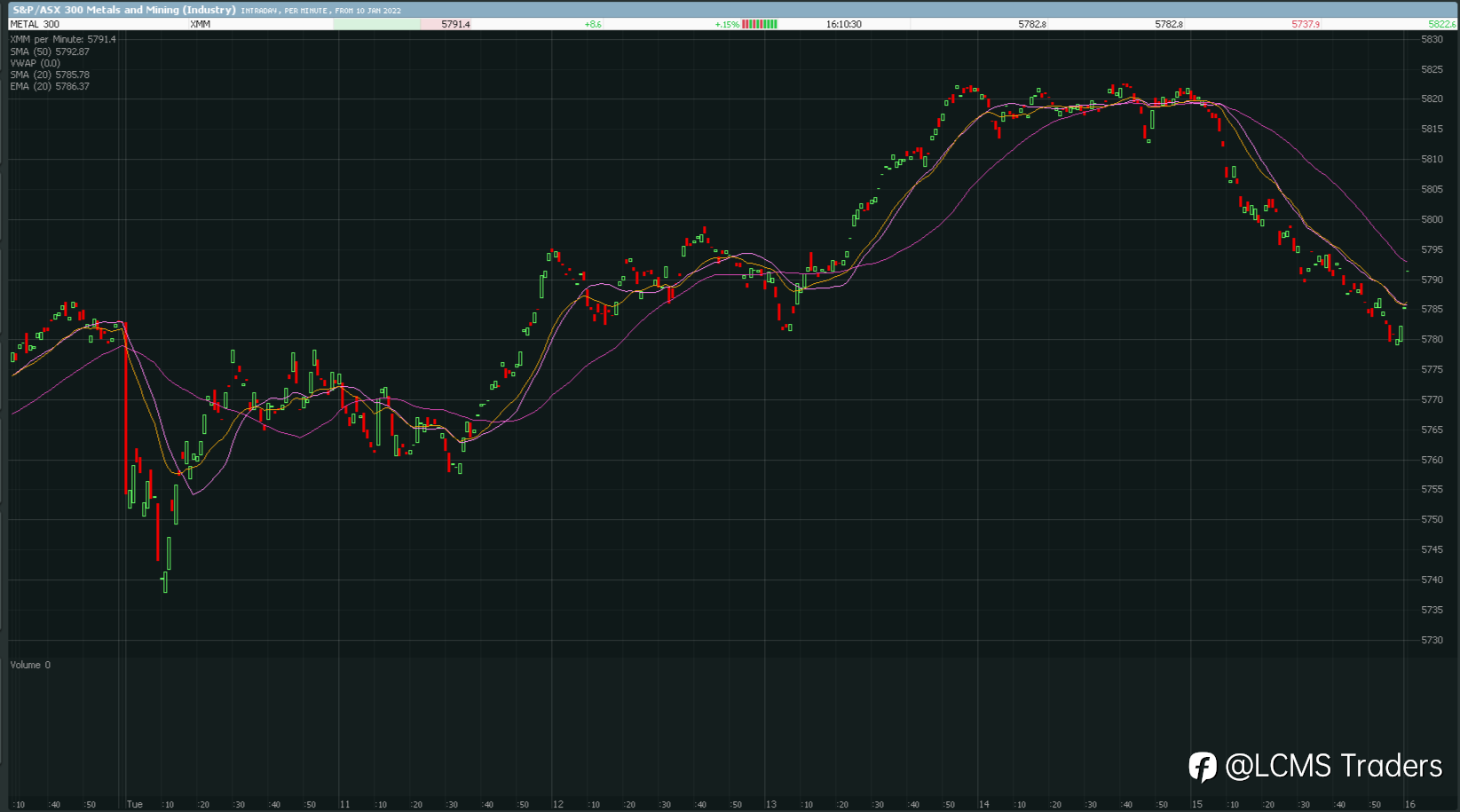This screenshot has width=1460, height=812.
Task: Click the +.15% percent change value
Action: coord(727,24)
